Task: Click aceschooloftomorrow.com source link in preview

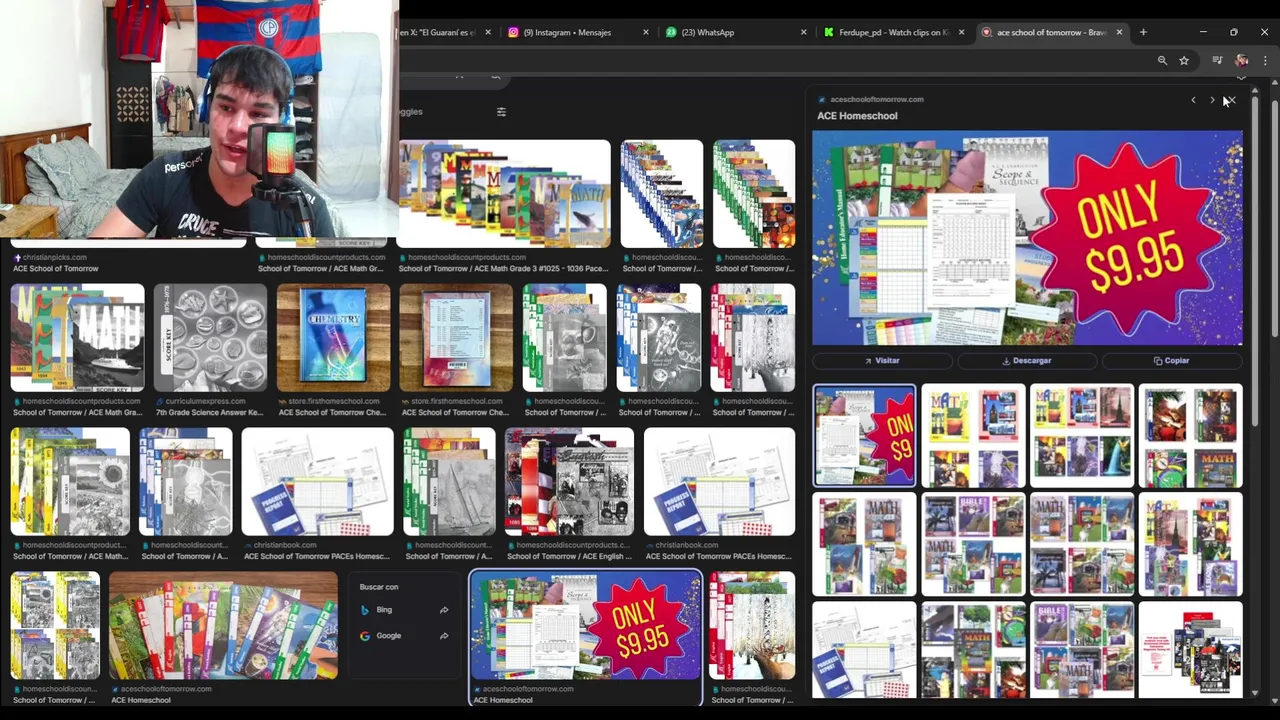Action: click(x=876, y=99)
